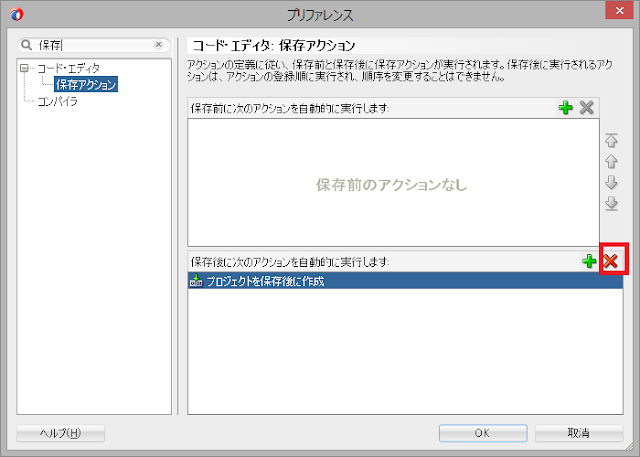
Task: Confirm preferences with OK button
Action: 483,433
